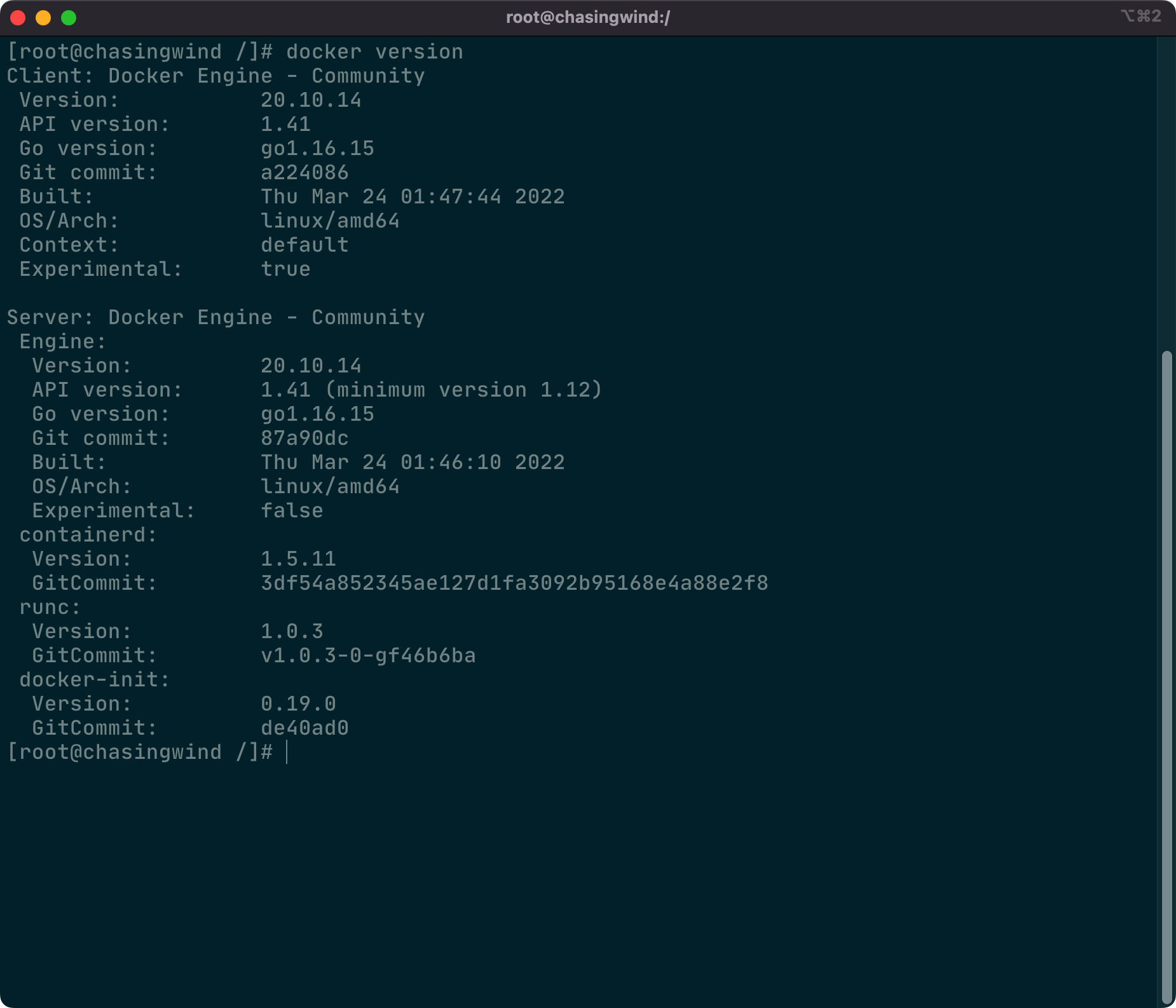
Task: Click the docker-init Version value "0.19.0"
Action: (x=298, y=704)
